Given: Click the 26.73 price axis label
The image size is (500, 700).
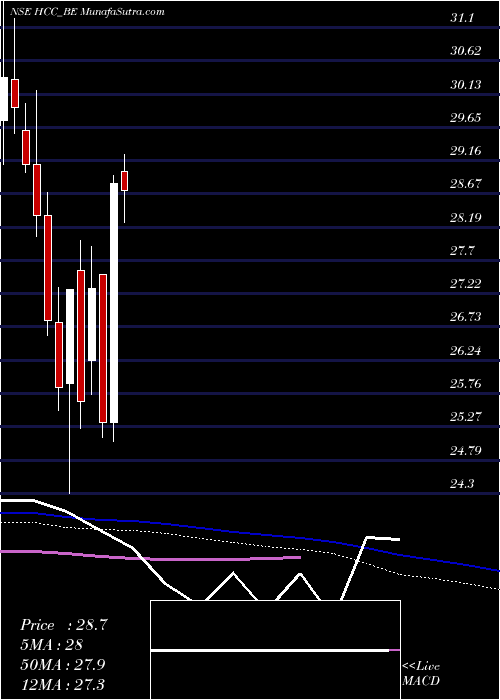Looking at the screenshot, I should pyautogui.click(x=466, y=317).
